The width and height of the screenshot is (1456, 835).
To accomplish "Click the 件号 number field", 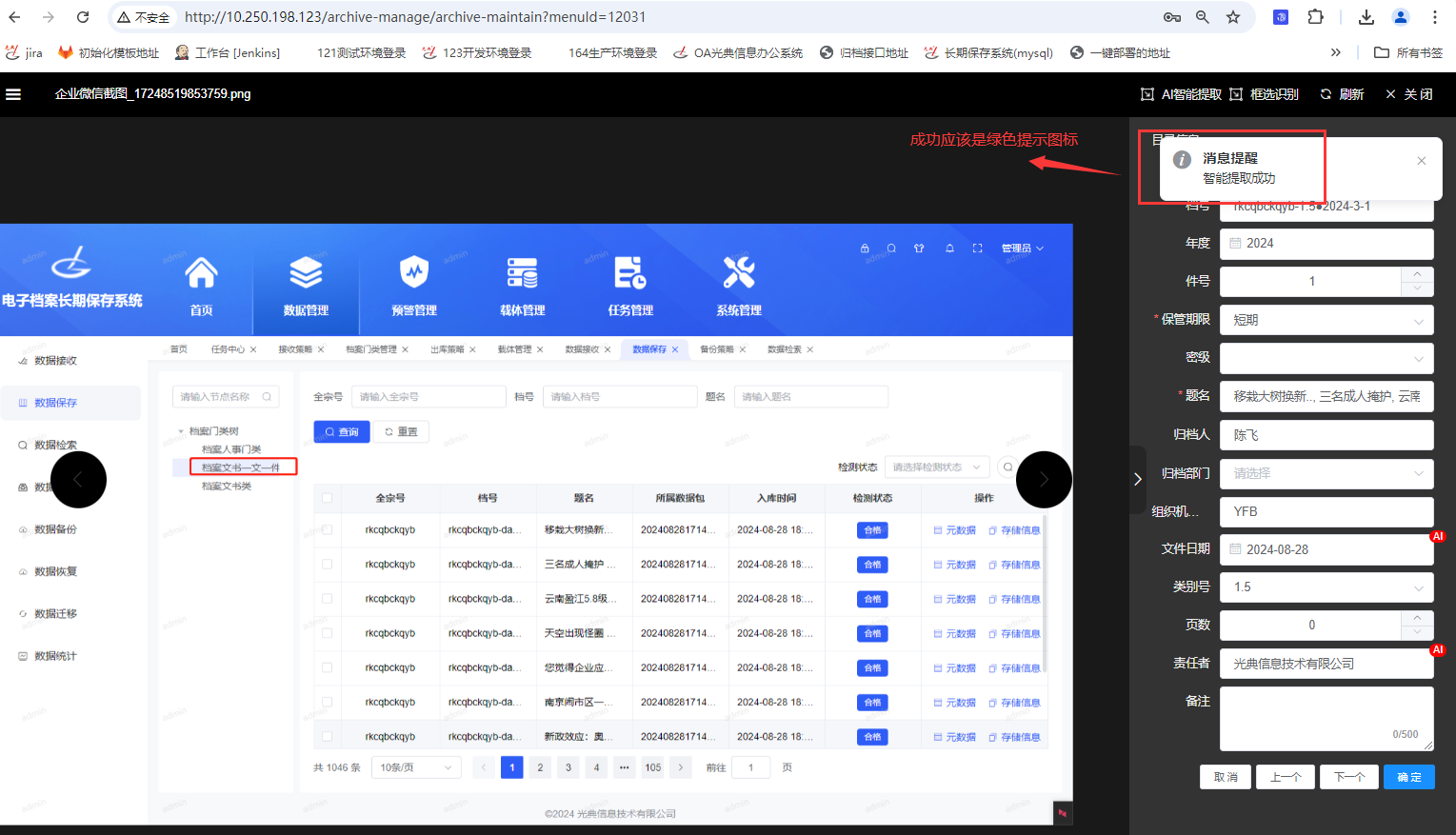I will pos(1311,282).
